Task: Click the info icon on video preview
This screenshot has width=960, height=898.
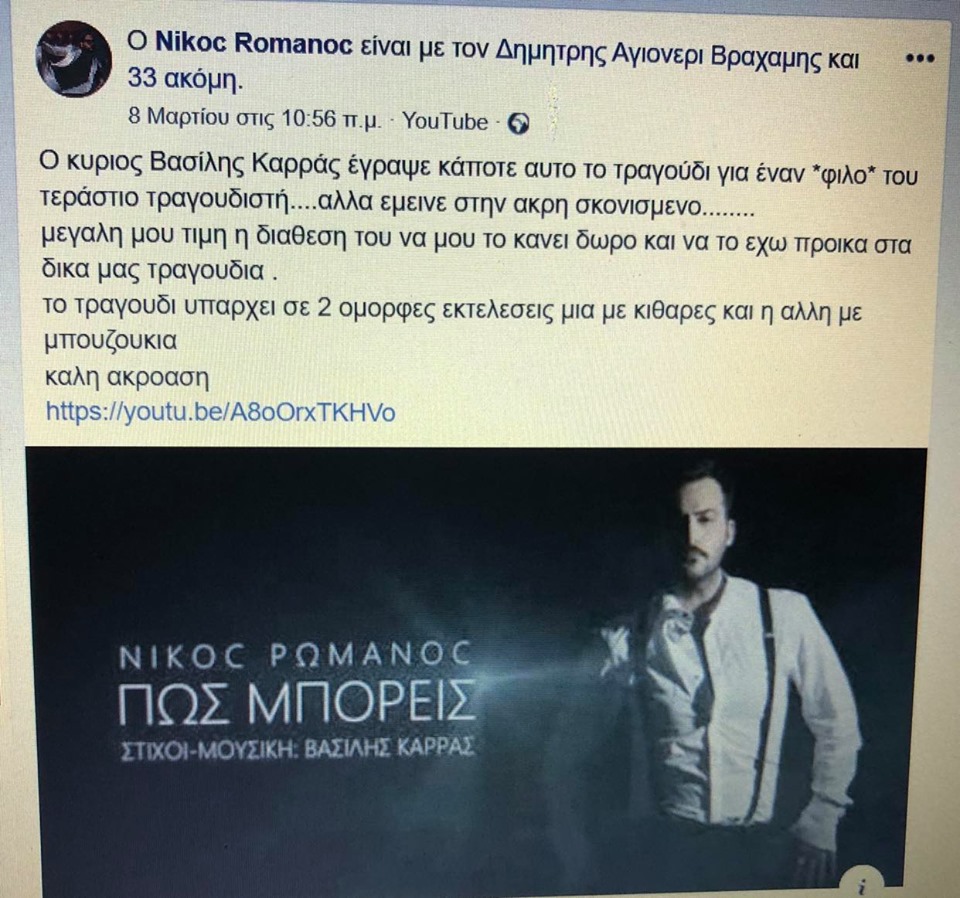Action: tap(862, 885)
